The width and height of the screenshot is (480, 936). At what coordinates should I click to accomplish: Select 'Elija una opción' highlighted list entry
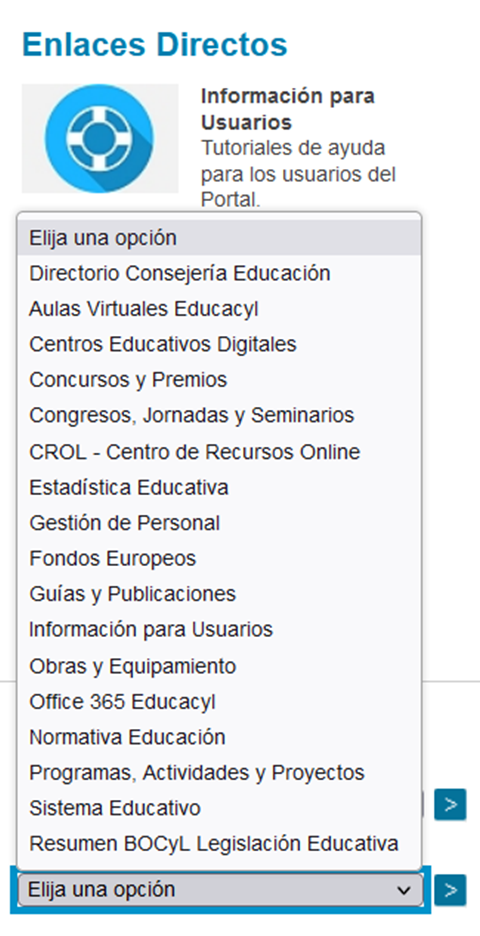219,238
